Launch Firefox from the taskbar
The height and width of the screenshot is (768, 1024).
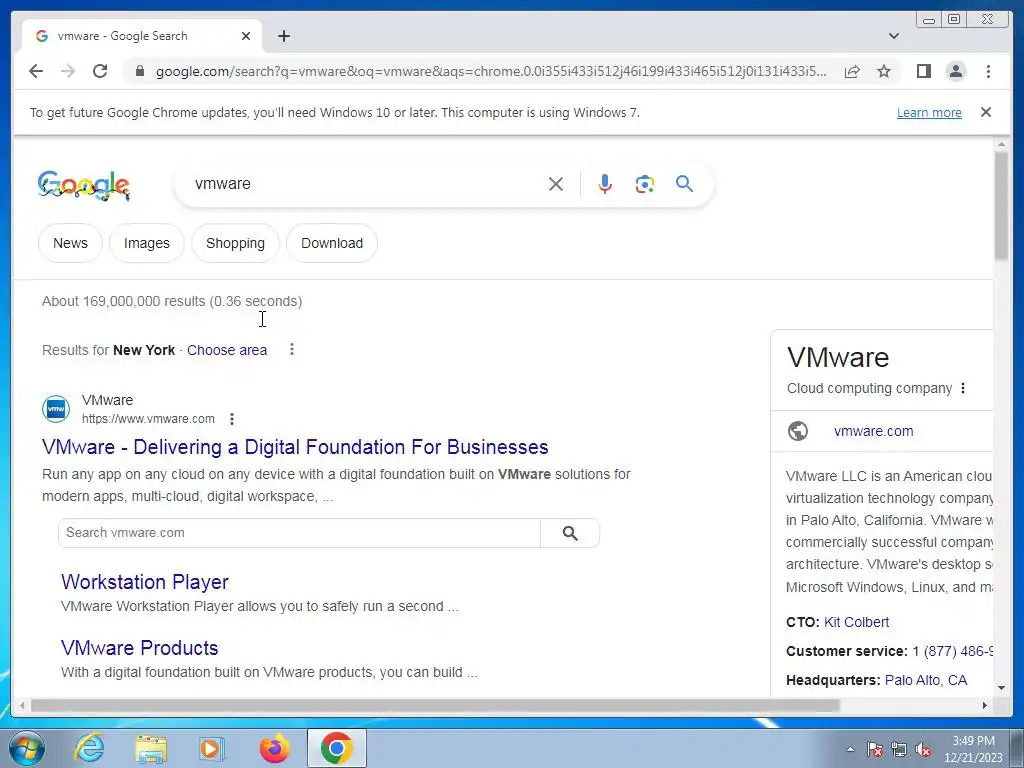pyautogui.click(x=274, y=748)
